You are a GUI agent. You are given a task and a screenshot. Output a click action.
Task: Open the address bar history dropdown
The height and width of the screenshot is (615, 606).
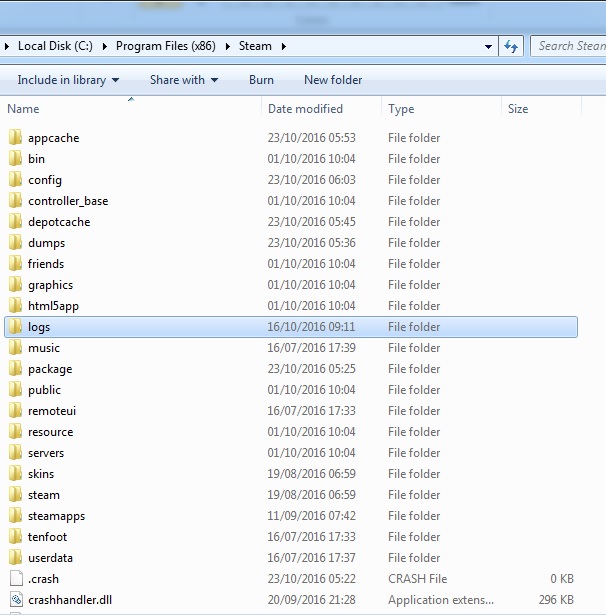488,46
